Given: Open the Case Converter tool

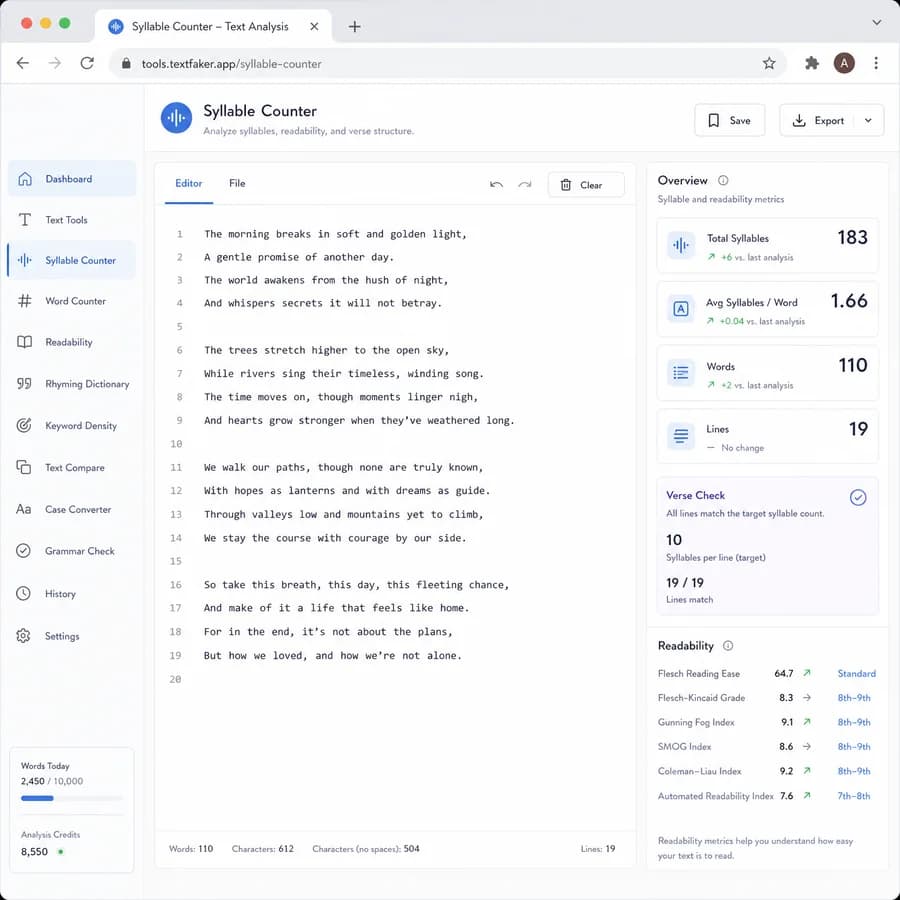Looking at the screenshot, I should pyautogui.click(x=72, y=509).
